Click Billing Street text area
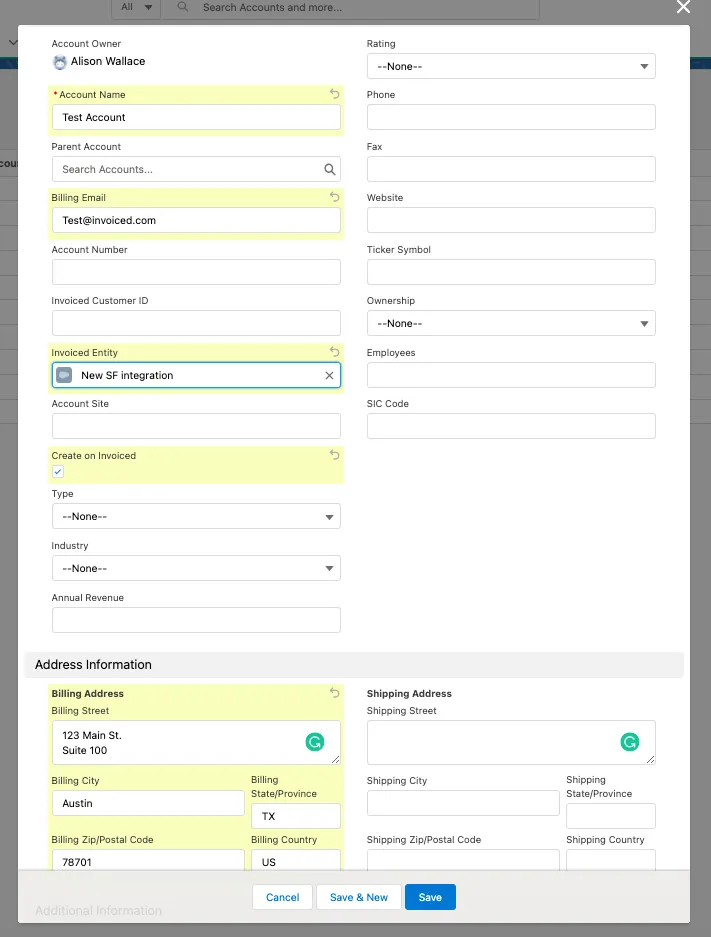The height and width of the screenshot is (937, 711). [x=196, y=743]
